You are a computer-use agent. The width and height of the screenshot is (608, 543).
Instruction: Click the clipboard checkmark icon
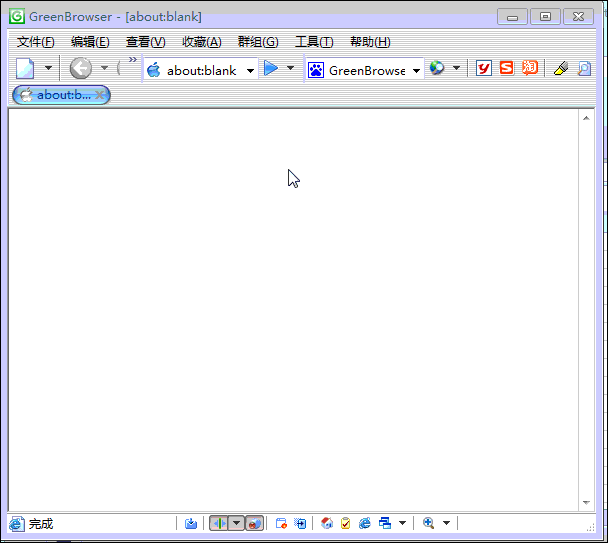pyautogui.click(x=345, y=523)
